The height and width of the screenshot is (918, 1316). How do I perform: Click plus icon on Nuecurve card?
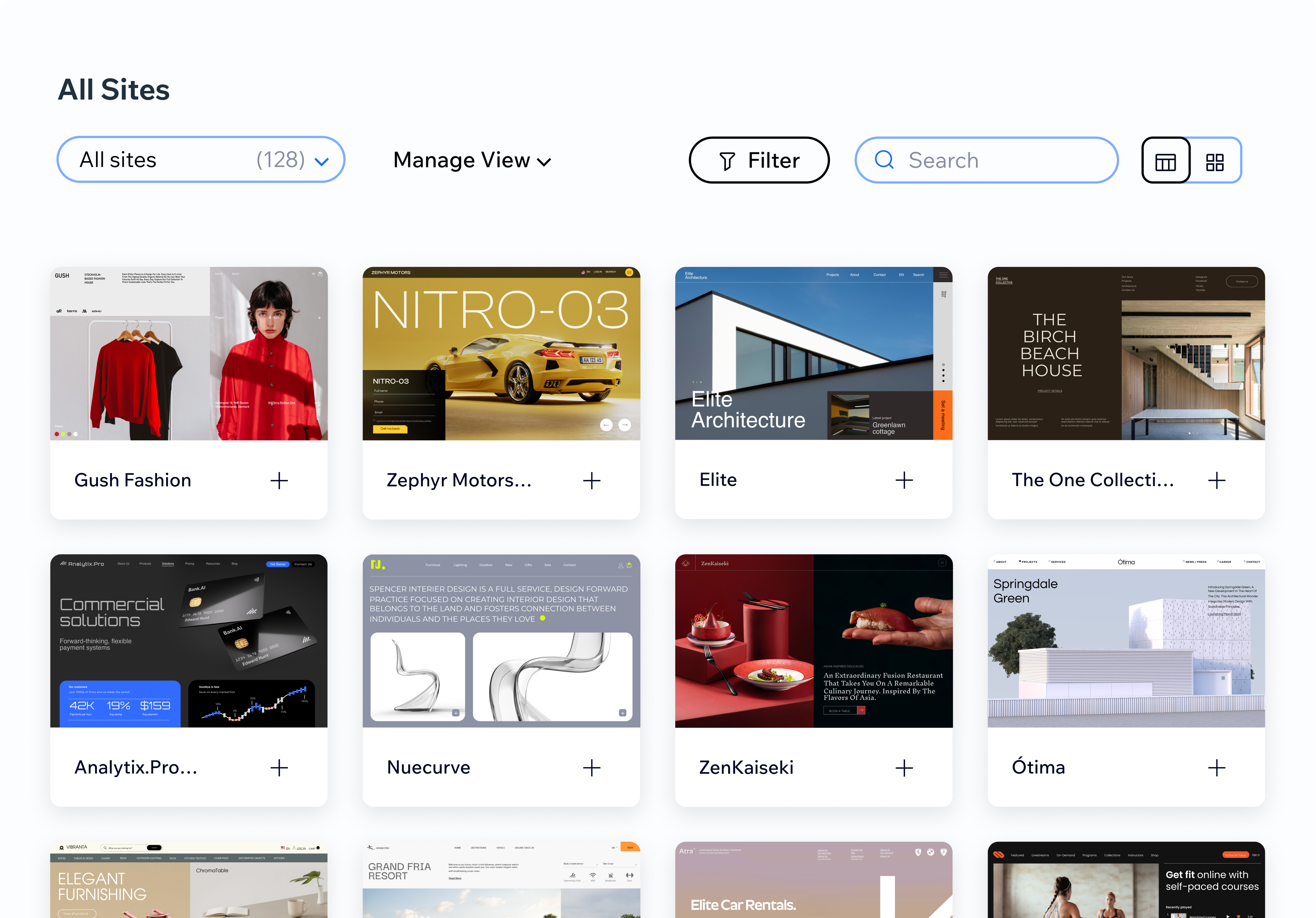pos(591,767)
